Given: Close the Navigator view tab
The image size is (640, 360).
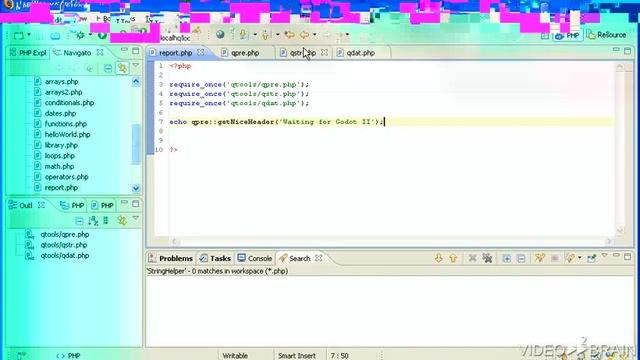Looking at the screenshot, I should coord(100,53).
